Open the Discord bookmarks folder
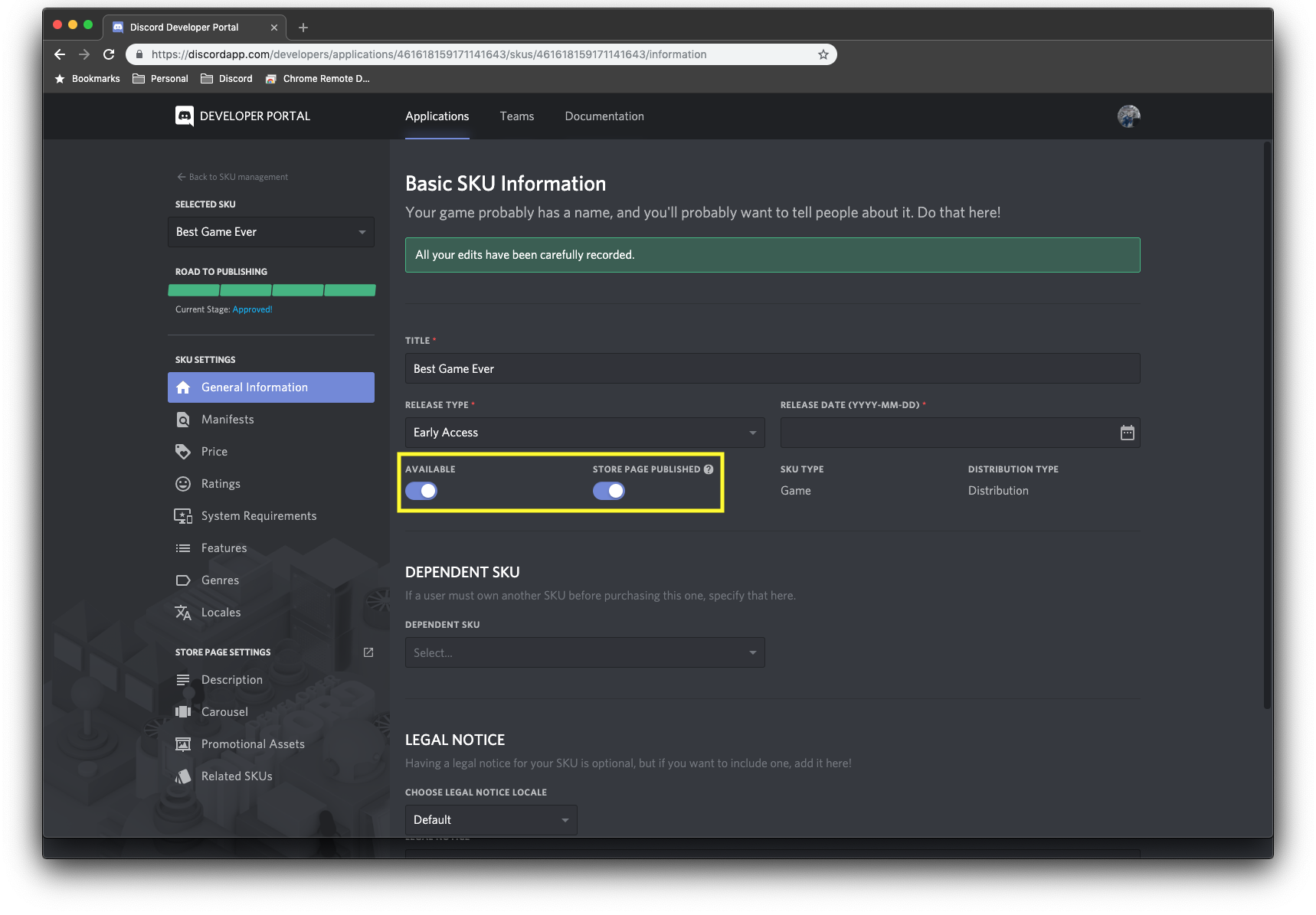Screen dimensions: 1316x915 click(227, 79)
